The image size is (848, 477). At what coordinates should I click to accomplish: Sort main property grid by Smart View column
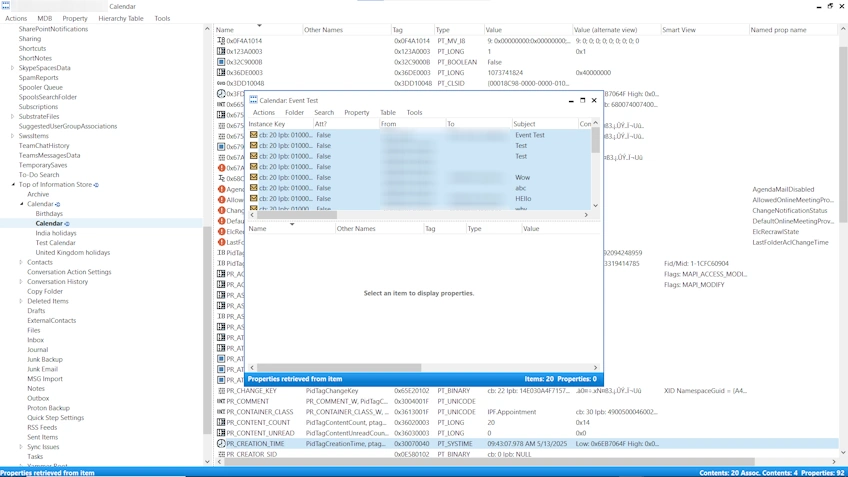pyautogui.click(x=704, y=30)
